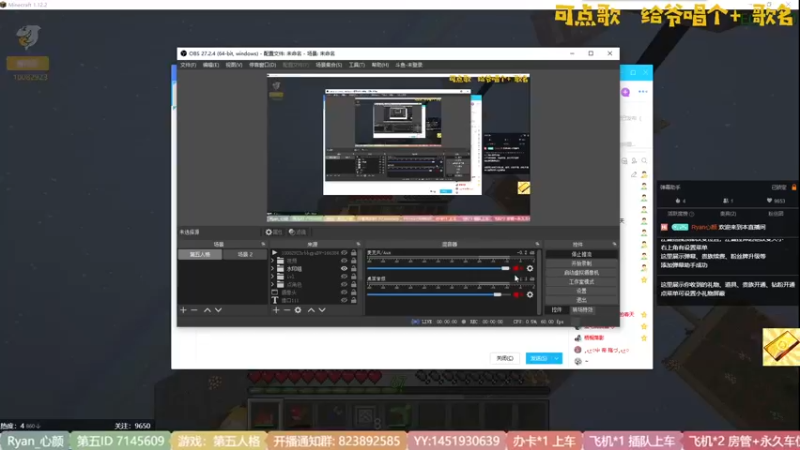Viewport: 800px width, 450px height.
Task: Expand the 水印组 source group
Action: tap(273, 269)
